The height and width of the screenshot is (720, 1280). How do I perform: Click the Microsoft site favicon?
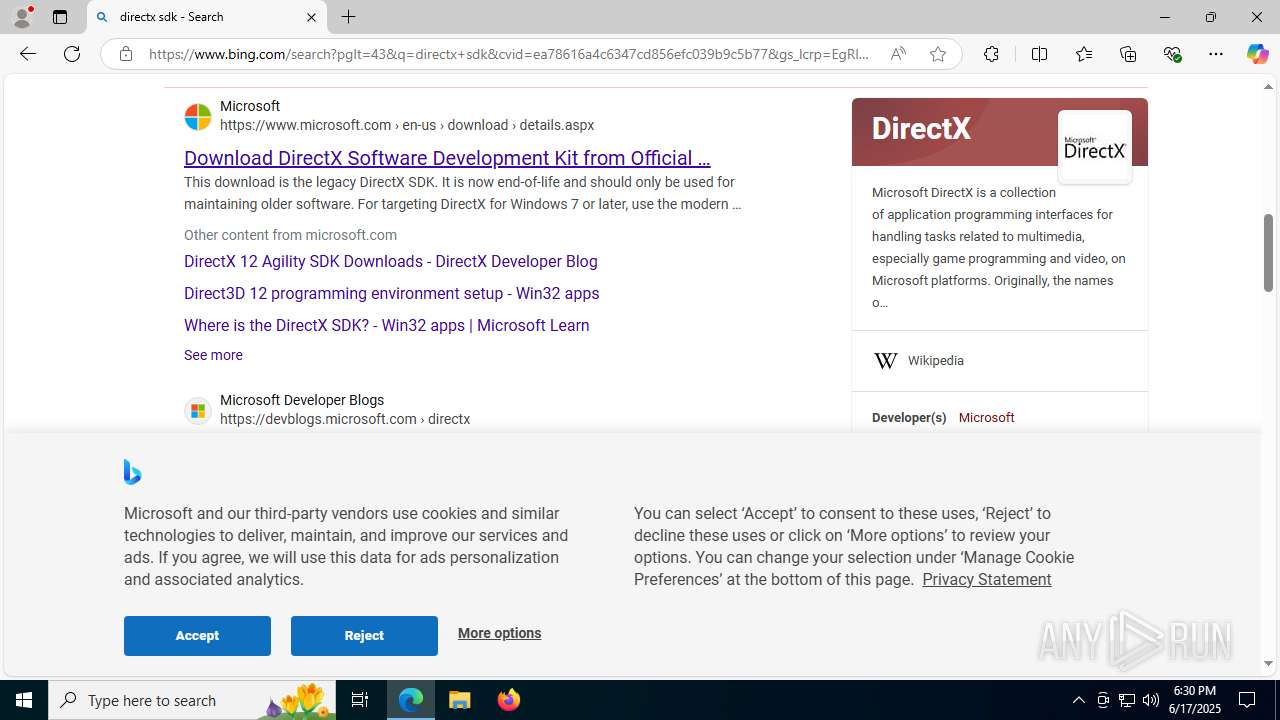point(198,117)
